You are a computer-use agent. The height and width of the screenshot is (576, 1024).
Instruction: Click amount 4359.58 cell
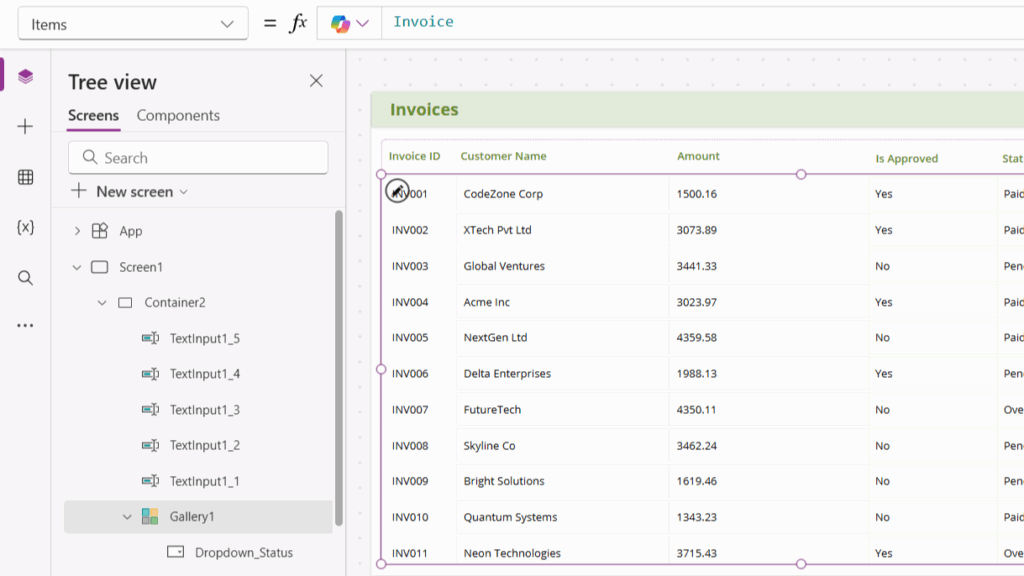pyautogui.click(x=696, y=338)
